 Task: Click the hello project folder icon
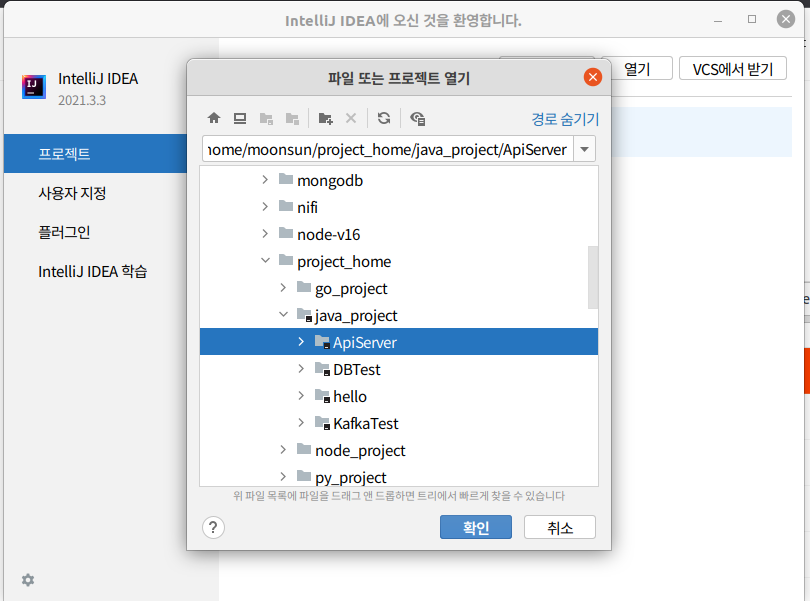click(x=322, y=396)
